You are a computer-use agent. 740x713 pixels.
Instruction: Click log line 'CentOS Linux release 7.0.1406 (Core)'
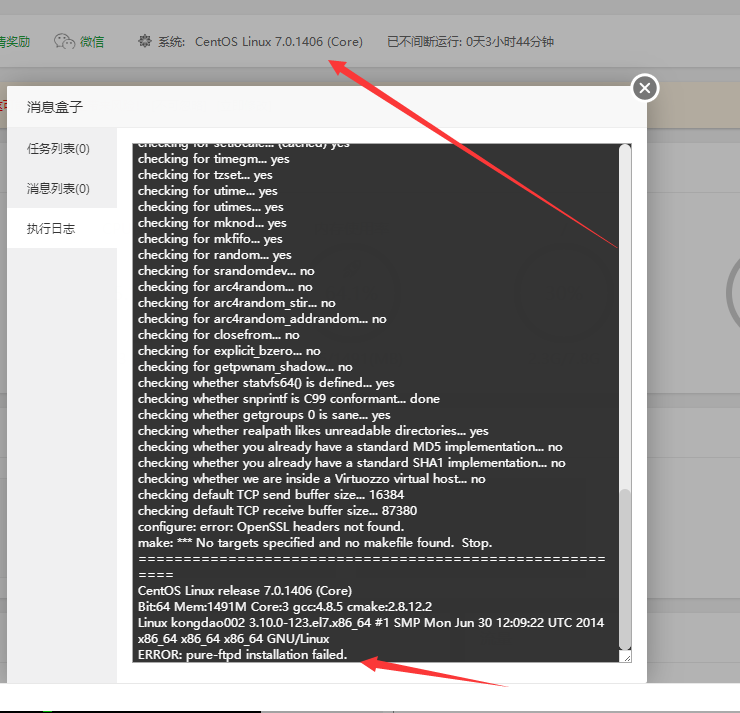coord(245,591)
